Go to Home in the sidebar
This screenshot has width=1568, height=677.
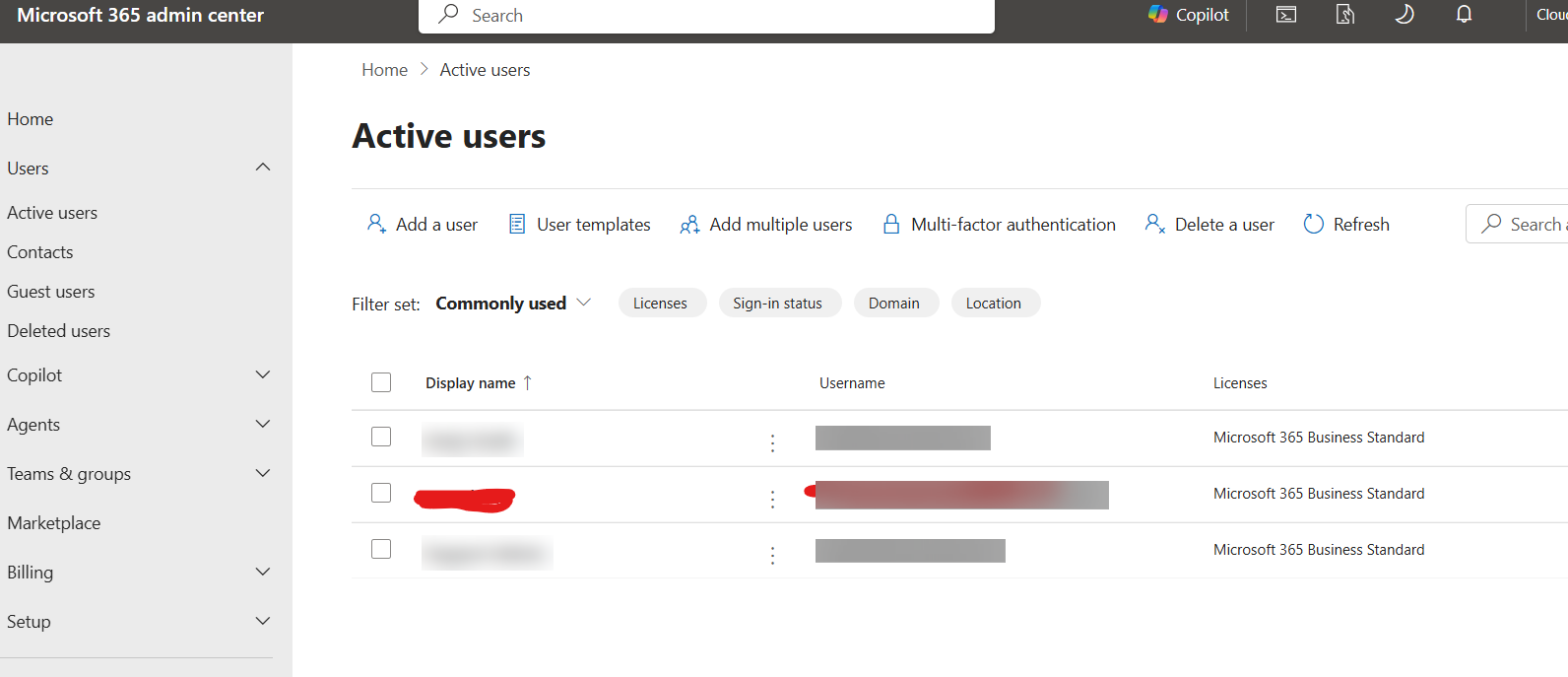[31, 119]
